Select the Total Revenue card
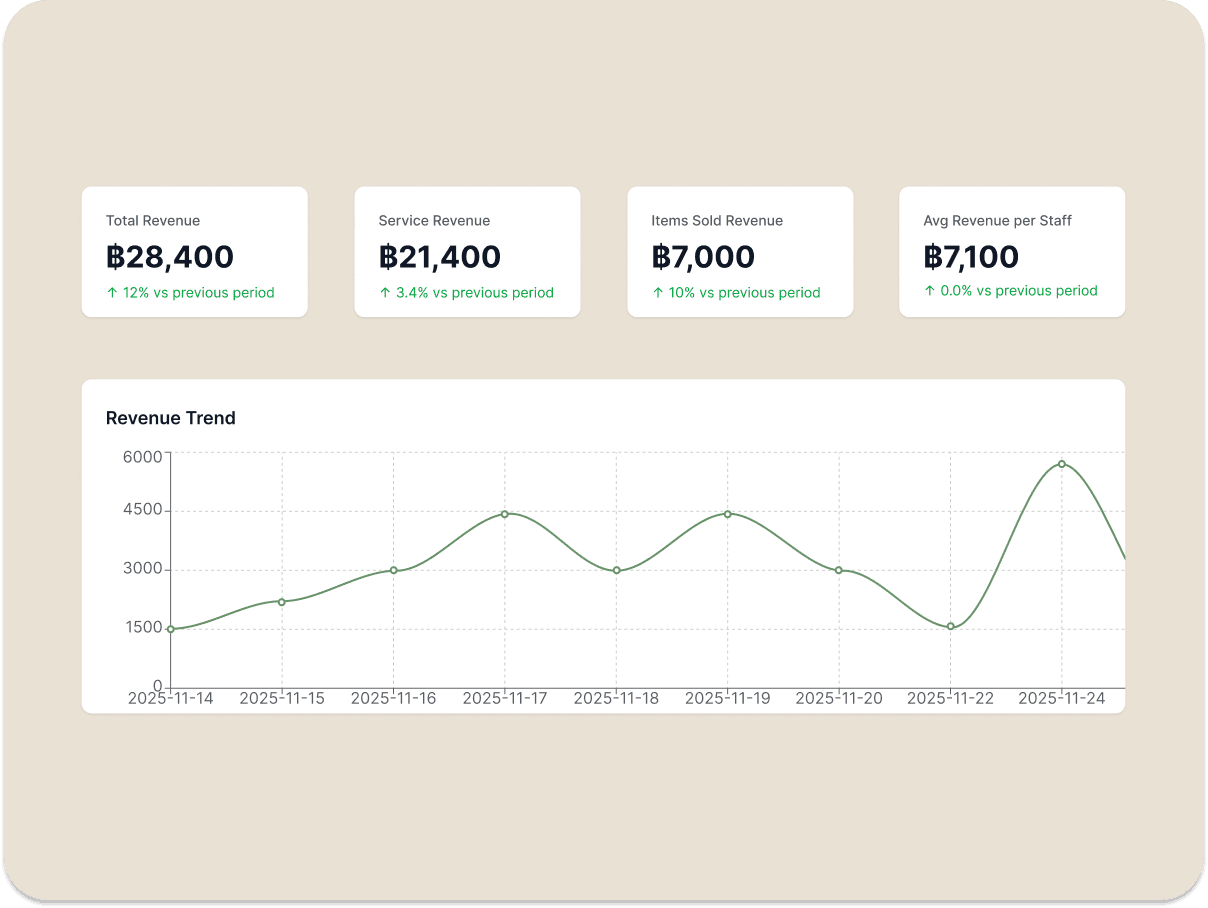 click(194, 251)
